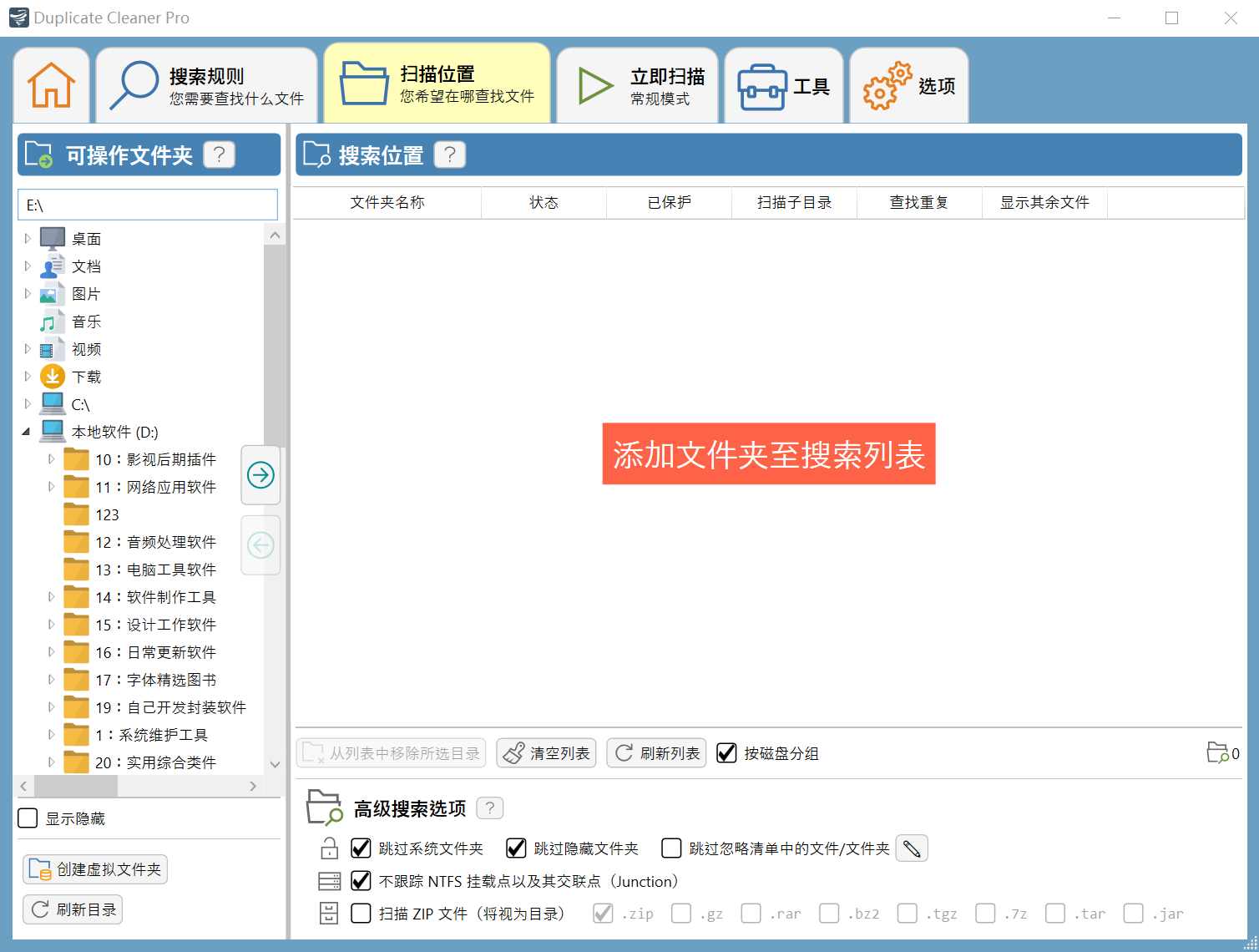Click the 可操作文件夹 help question mark
This screenshot has height=952, width=1259.
[x=219, y=154]
